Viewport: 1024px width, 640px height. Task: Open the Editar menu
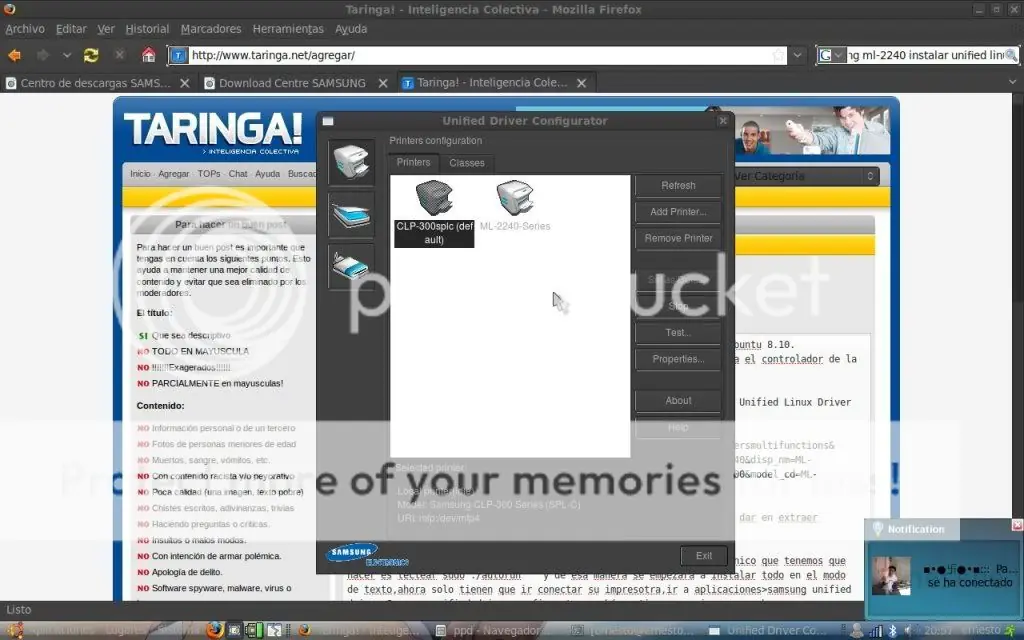coord(71,29)
